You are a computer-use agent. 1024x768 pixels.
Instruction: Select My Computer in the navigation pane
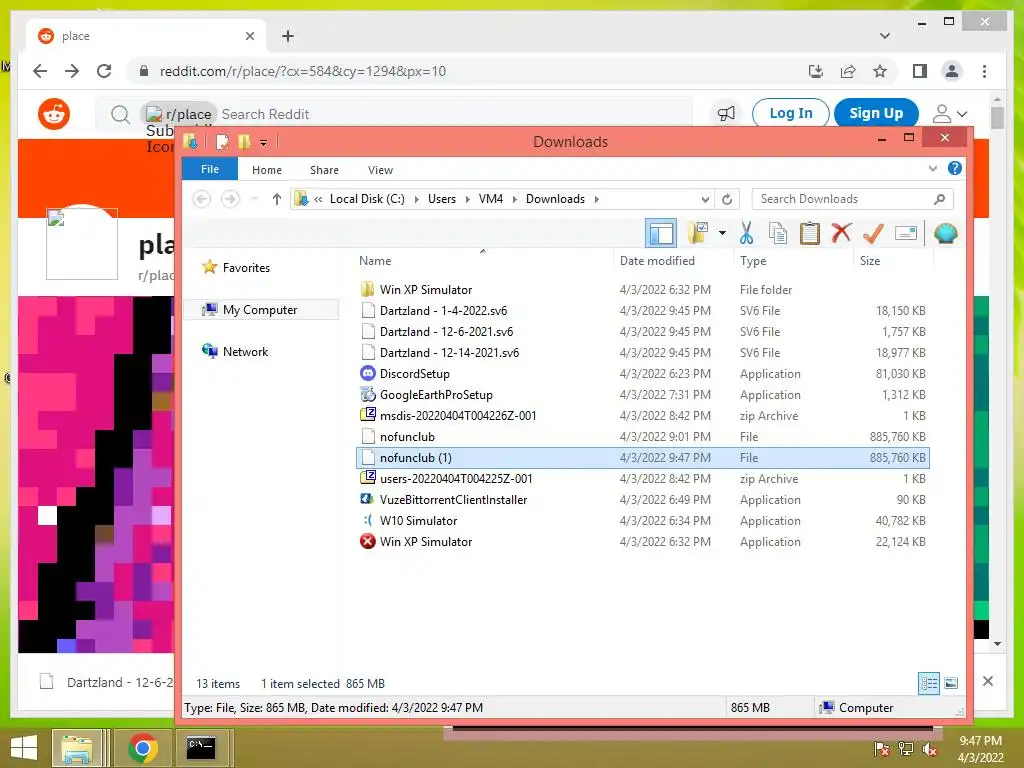coord(260,310)
